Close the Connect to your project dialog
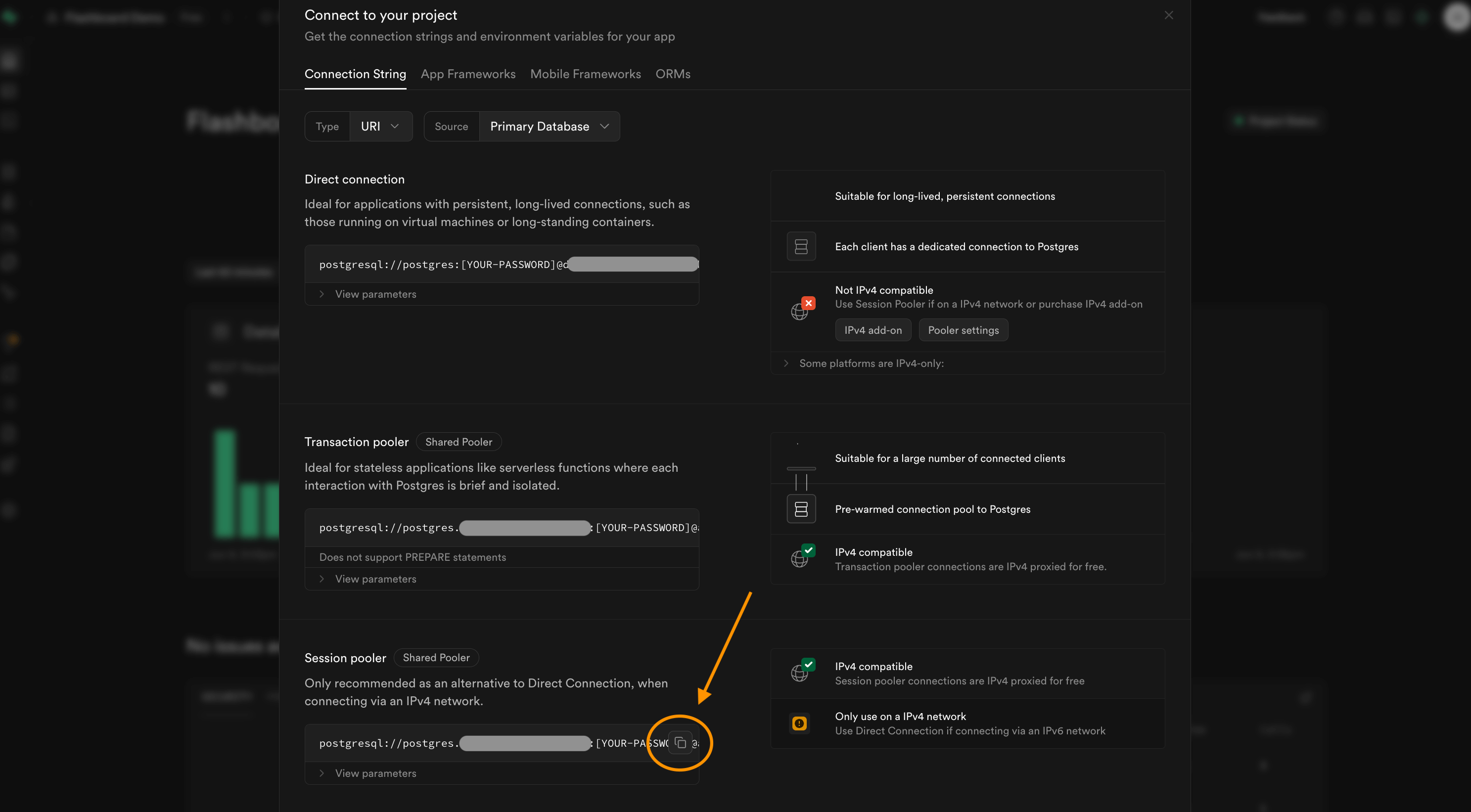 point(1168,15)
